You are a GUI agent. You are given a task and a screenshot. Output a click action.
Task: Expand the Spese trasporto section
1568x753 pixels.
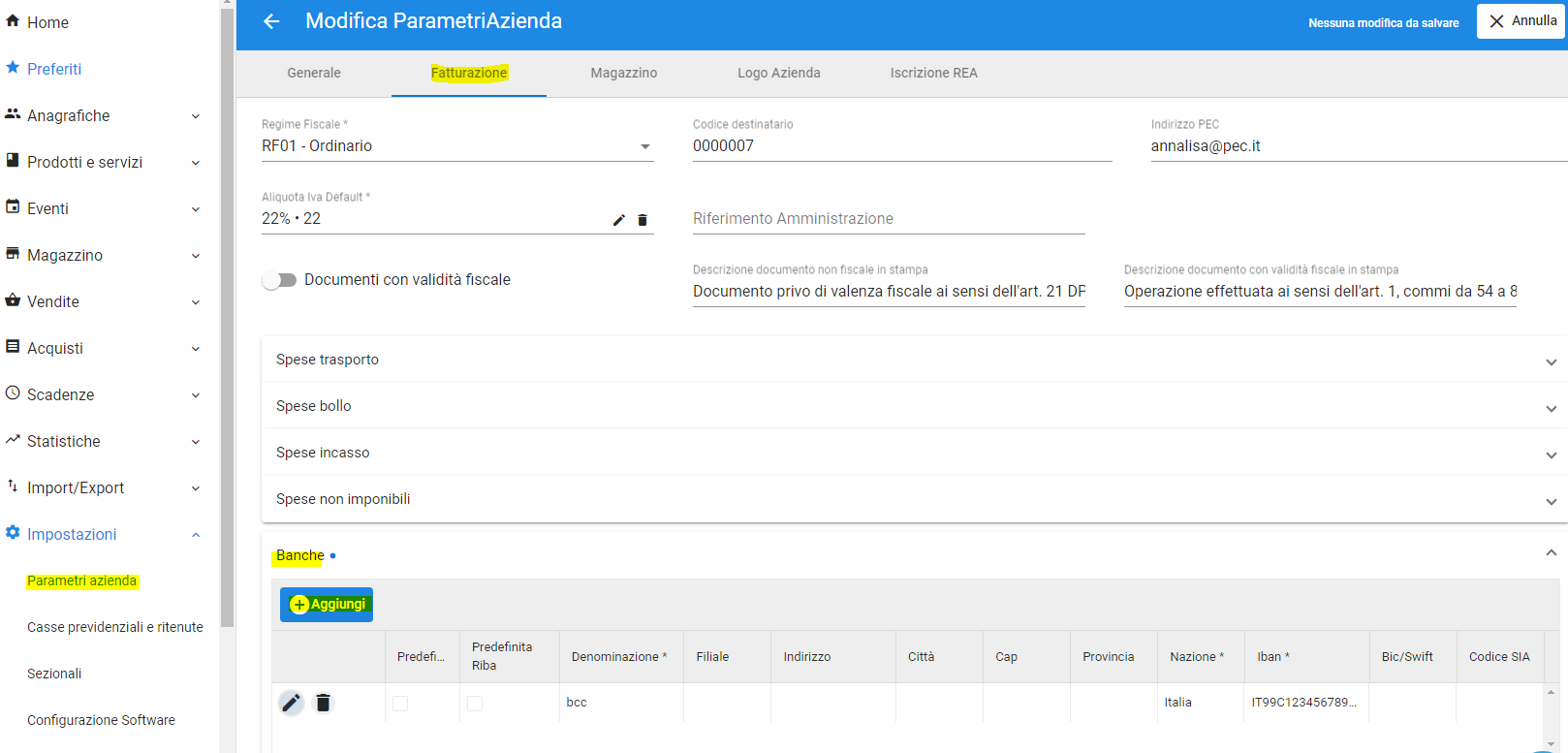point(915,360)
